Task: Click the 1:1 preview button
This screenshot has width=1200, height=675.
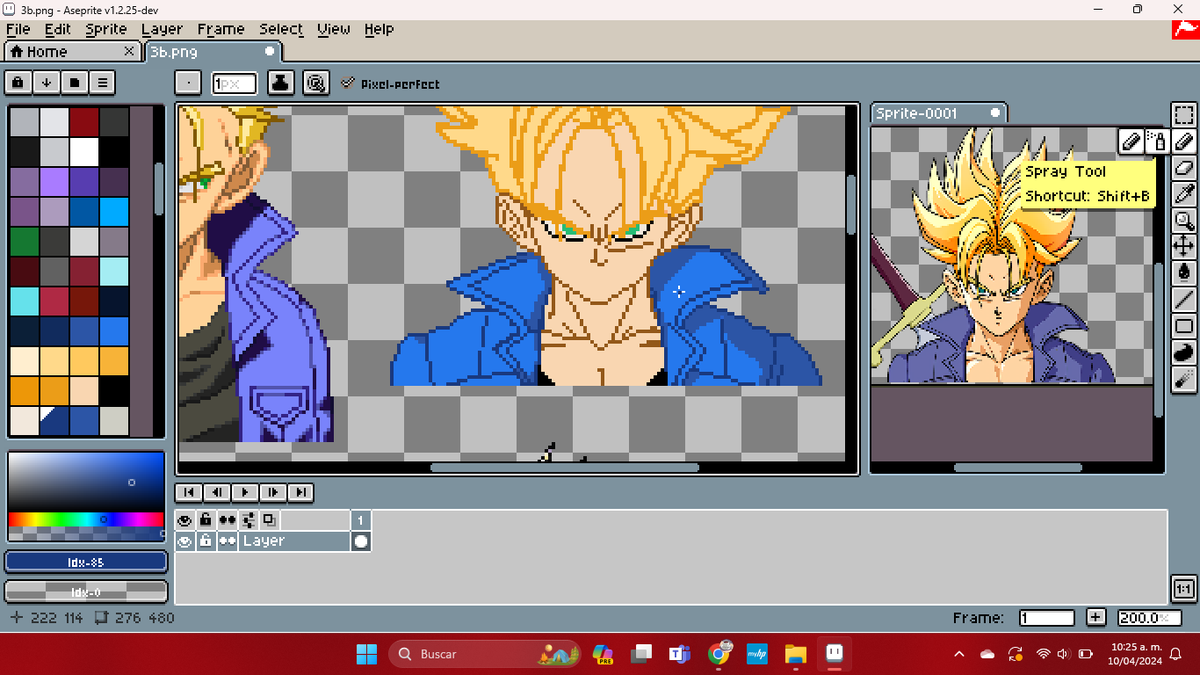Action: (x=1184, y=588)
